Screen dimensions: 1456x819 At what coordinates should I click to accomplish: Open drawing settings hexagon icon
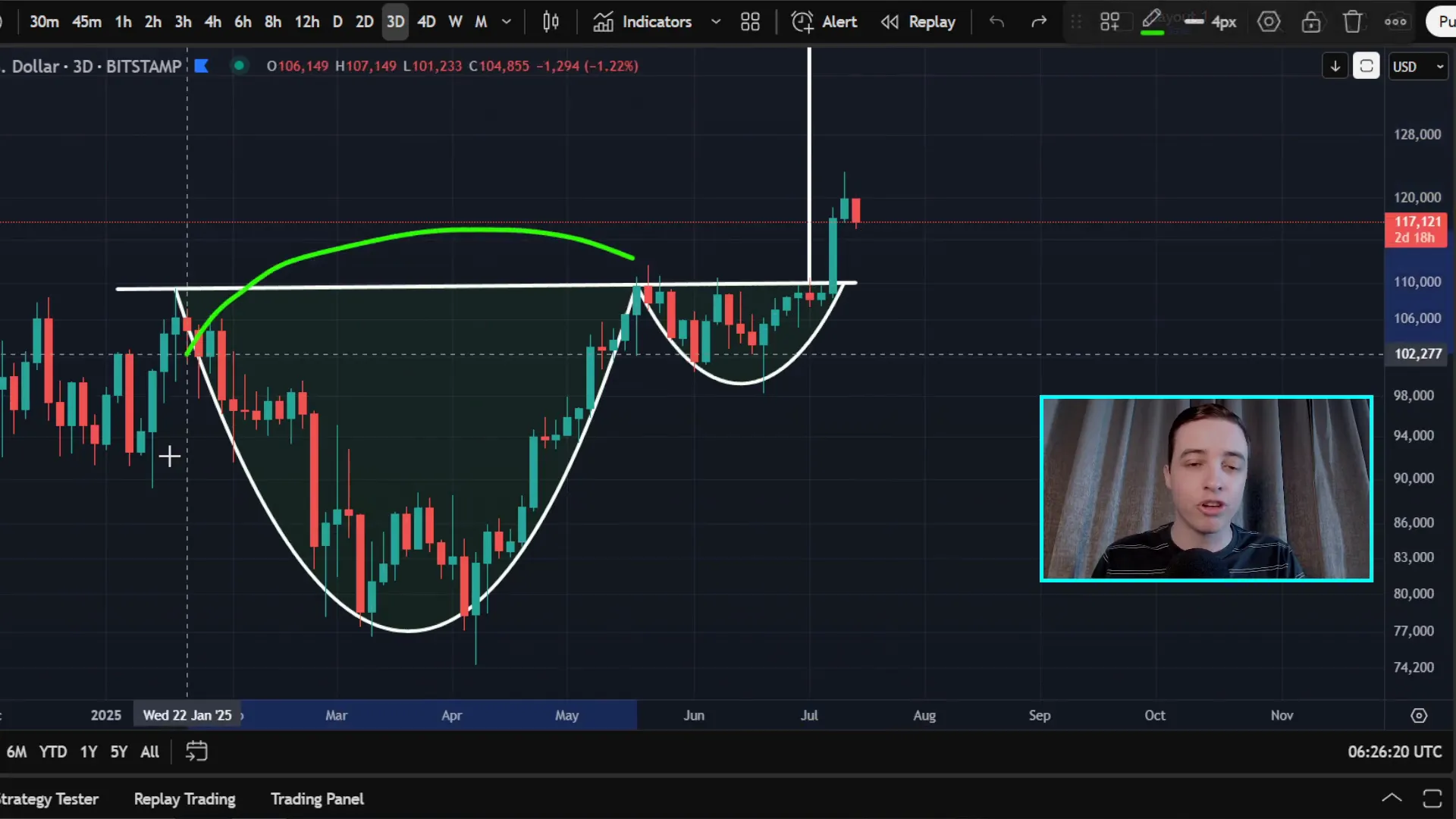pos(1269,22)
